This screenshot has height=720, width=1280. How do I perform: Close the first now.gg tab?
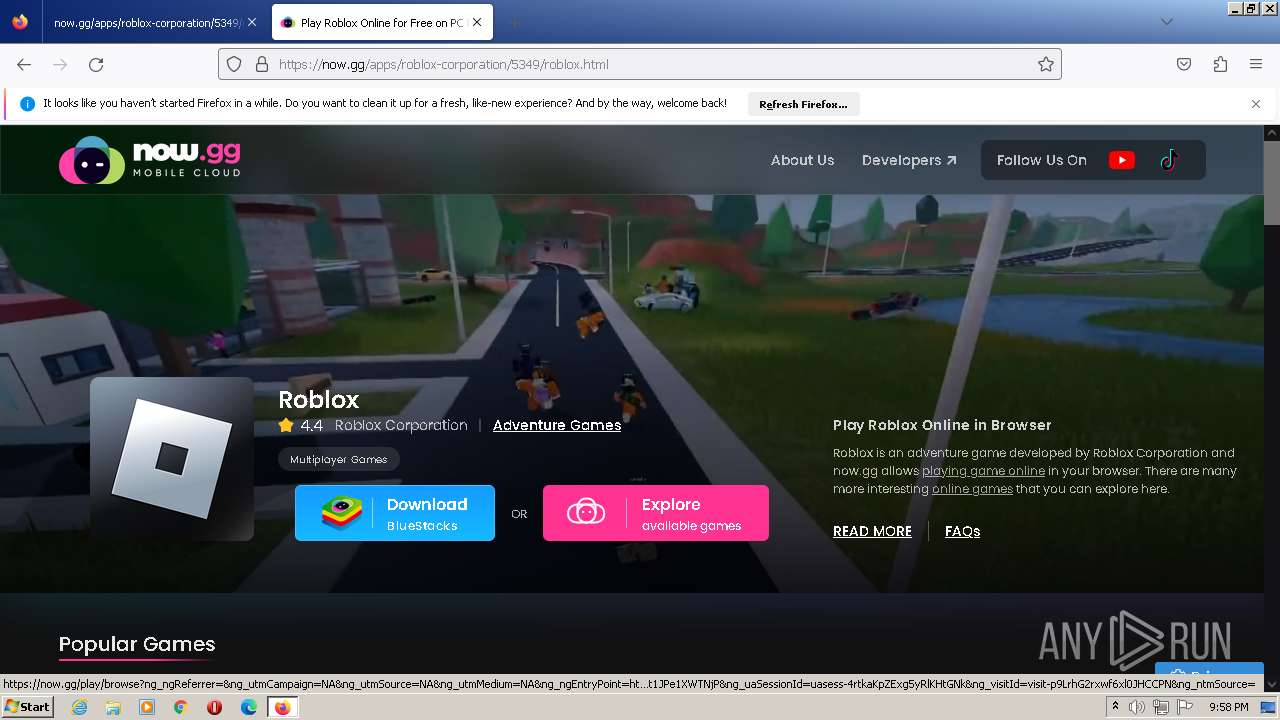click(x=252, y=22)
